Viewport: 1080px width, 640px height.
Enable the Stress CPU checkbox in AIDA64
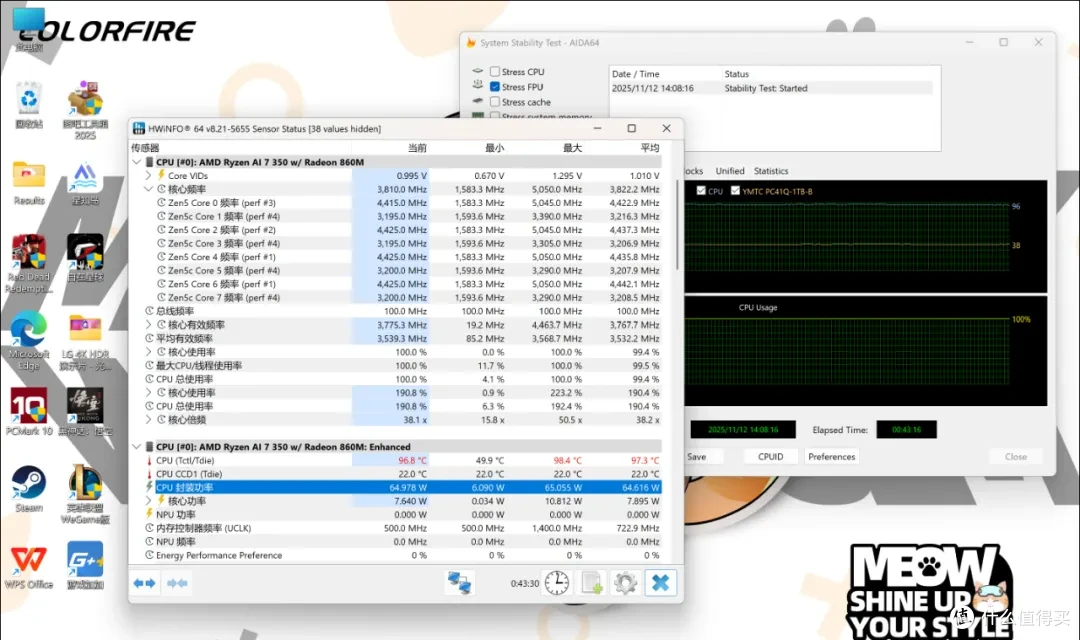pos(495,72)
